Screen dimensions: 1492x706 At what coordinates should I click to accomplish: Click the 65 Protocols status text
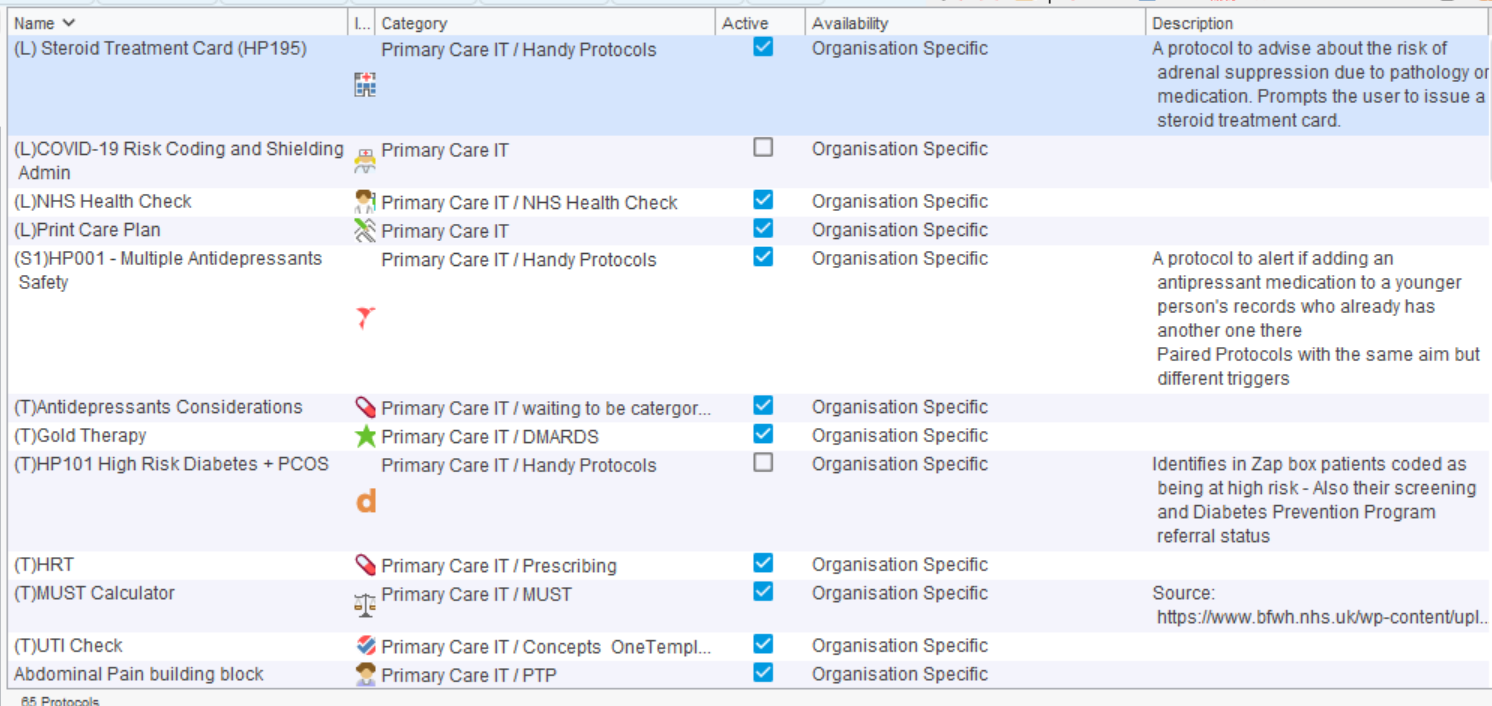[60, 700]
